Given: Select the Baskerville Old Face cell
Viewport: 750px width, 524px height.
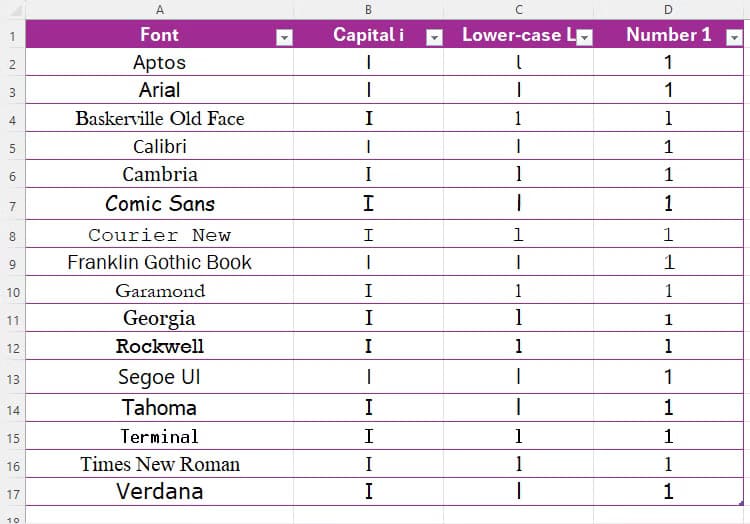Looking at the screenshot, I should pos(159,118).
